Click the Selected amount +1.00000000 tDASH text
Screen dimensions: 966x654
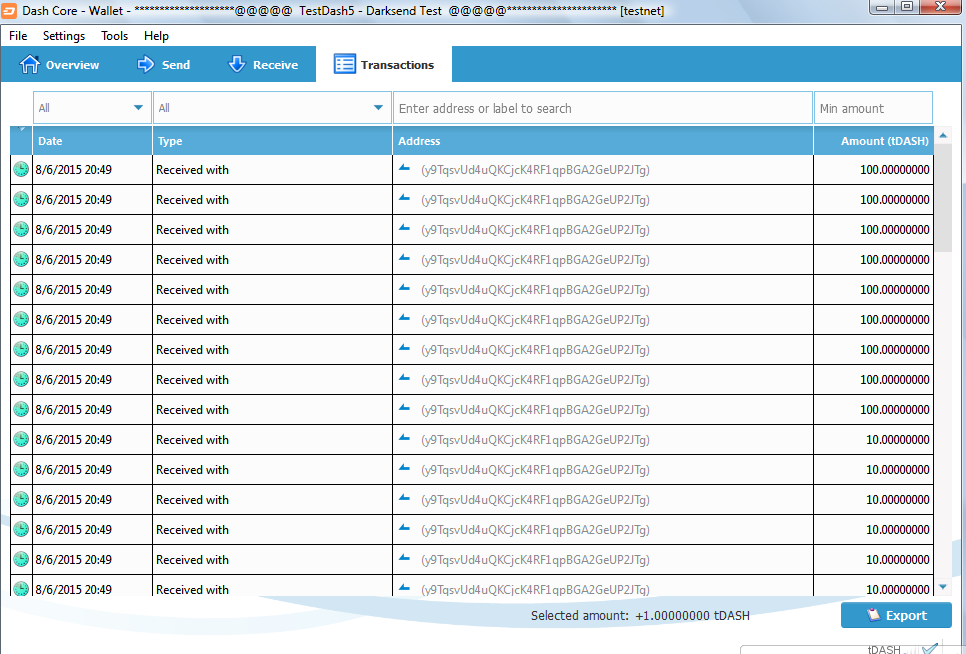click(x=640, y=615)
